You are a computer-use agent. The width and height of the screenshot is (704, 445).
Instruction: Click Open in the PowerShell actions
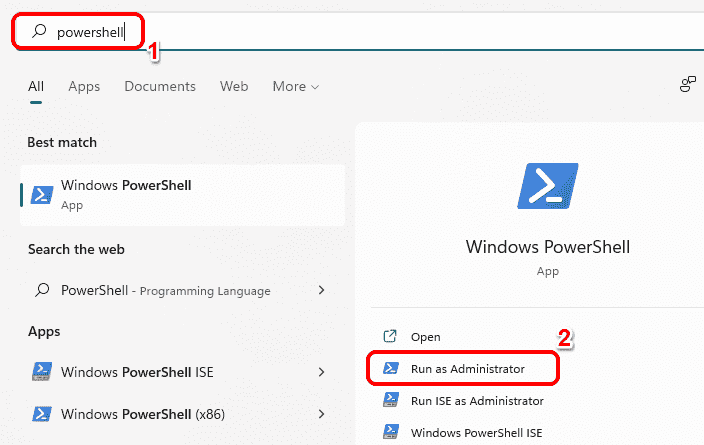(425, 337)
